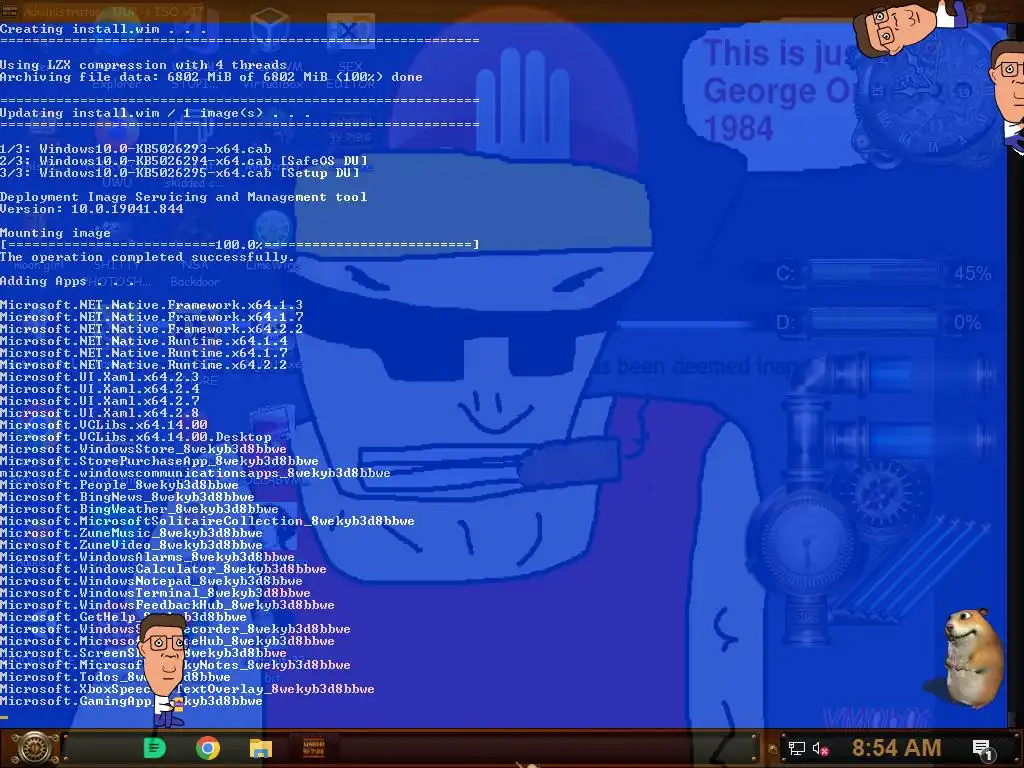Click the steampunk pressure gauge gadget
The height and width of the screenshot is (768, 1024).
pyautogui.click(x=805, y=541)
